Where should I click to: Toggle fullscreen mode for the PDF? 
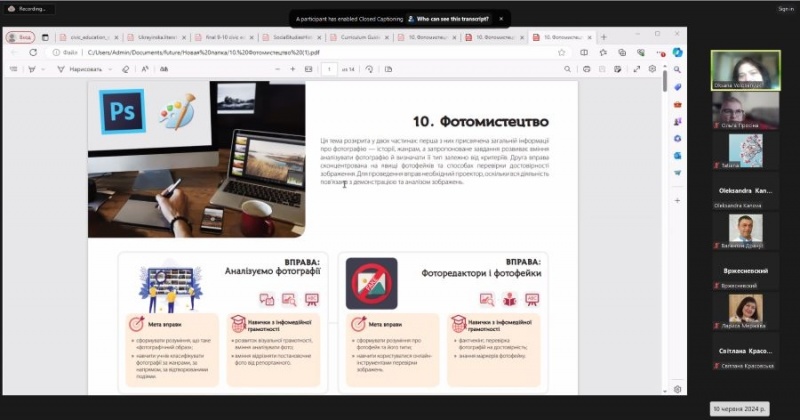tap(637, 69)
